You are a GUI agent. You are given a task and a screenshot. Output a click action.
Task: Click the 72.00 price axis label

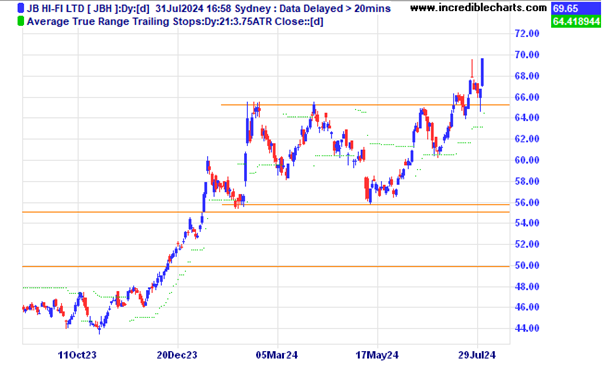coord(527,34)
